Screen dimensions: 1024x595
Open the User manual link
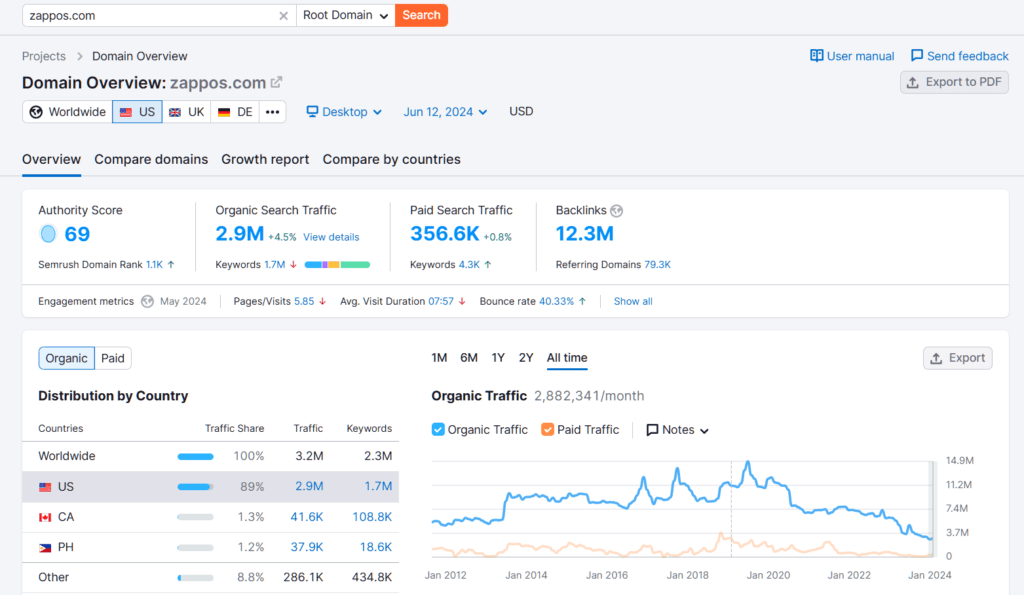852,56
